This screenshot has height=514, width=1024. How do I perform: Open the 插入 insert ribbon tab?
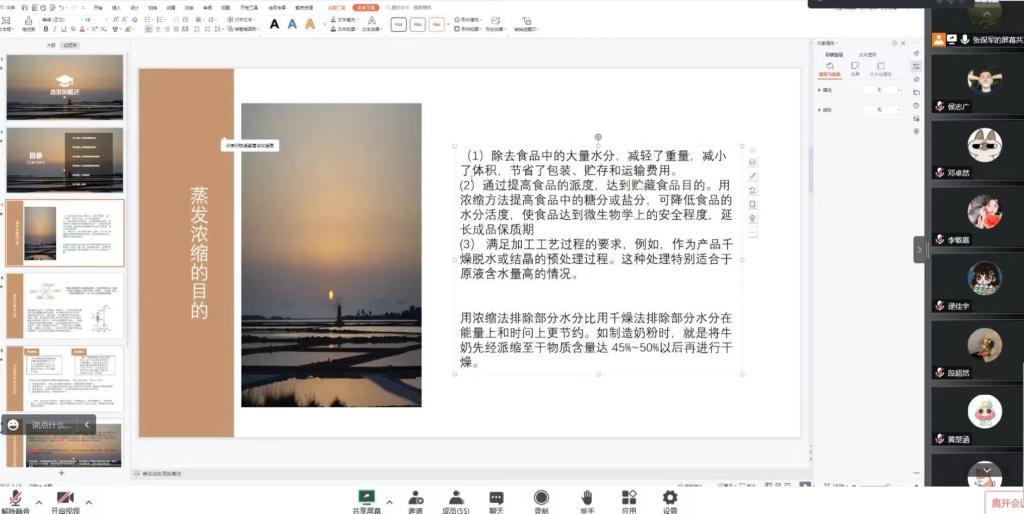(117, 8)
